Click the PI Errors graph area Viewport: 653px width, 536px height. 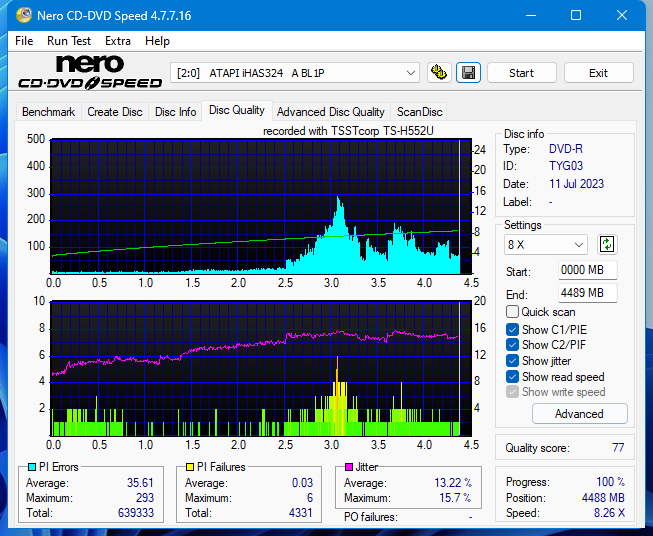[261, 207]
